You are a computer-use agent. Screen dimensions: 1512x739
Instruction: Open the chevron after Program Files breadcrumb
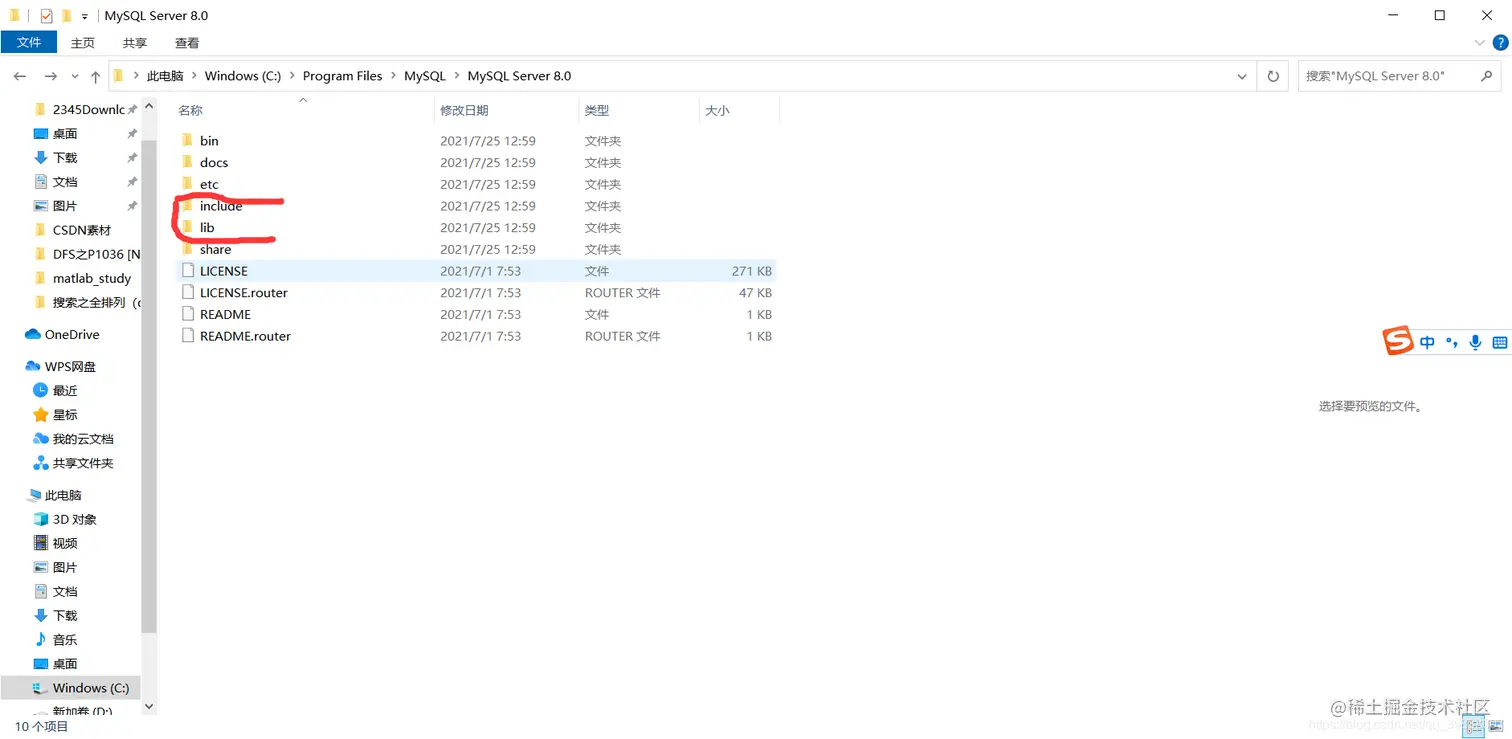coord(393,76)
